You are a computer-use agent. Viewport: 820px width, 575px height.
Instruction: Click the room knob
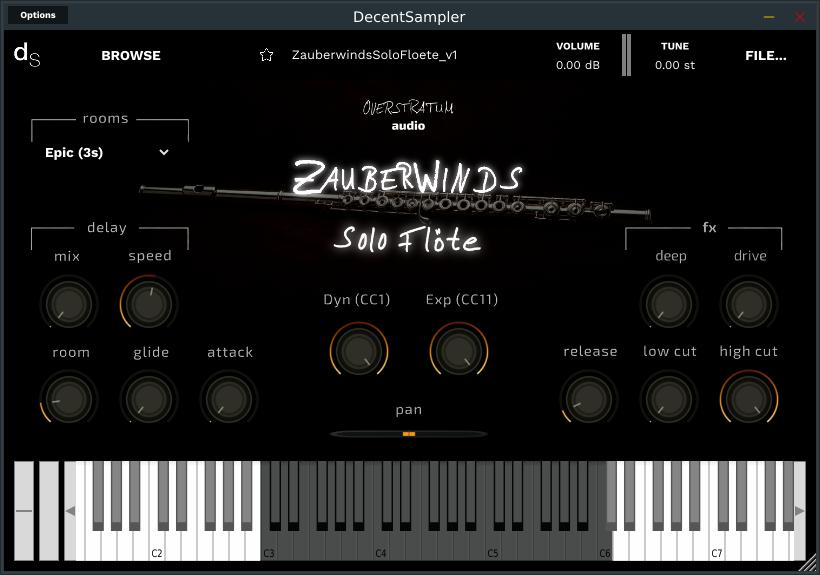tap(69, 399)
